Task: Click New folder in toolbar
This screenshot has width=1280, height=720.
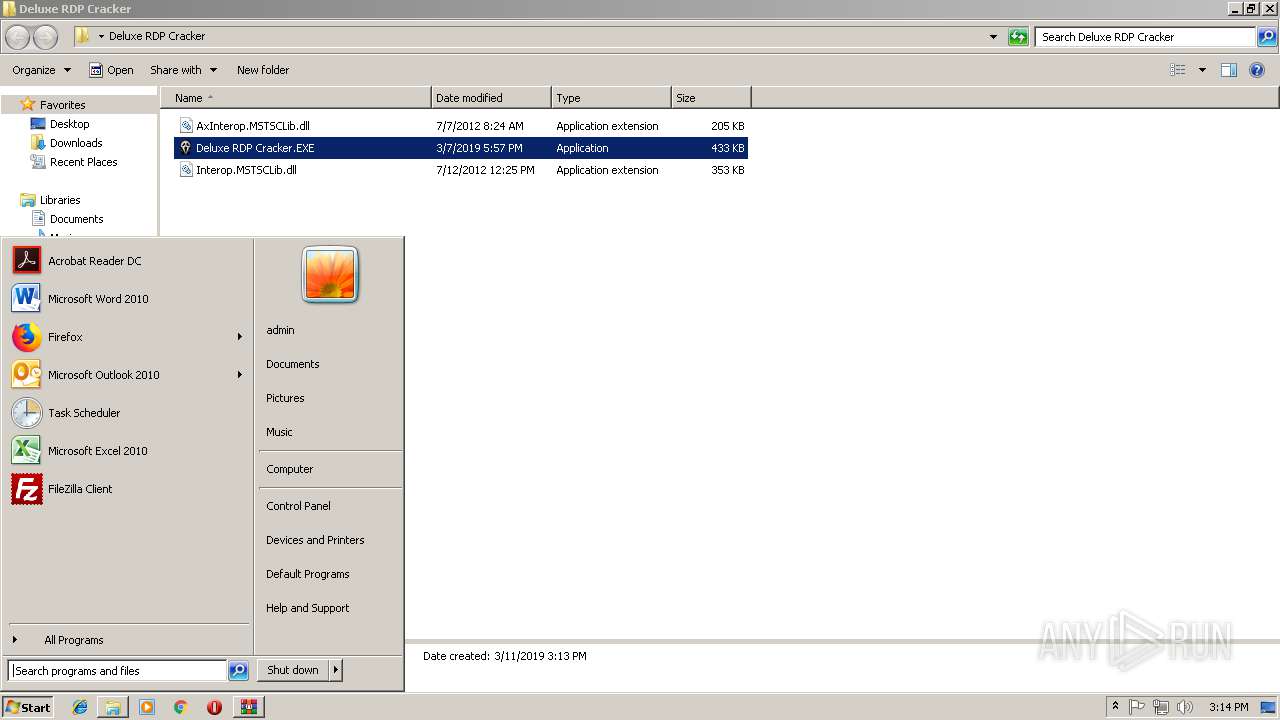Action: (x=263, y=70)
